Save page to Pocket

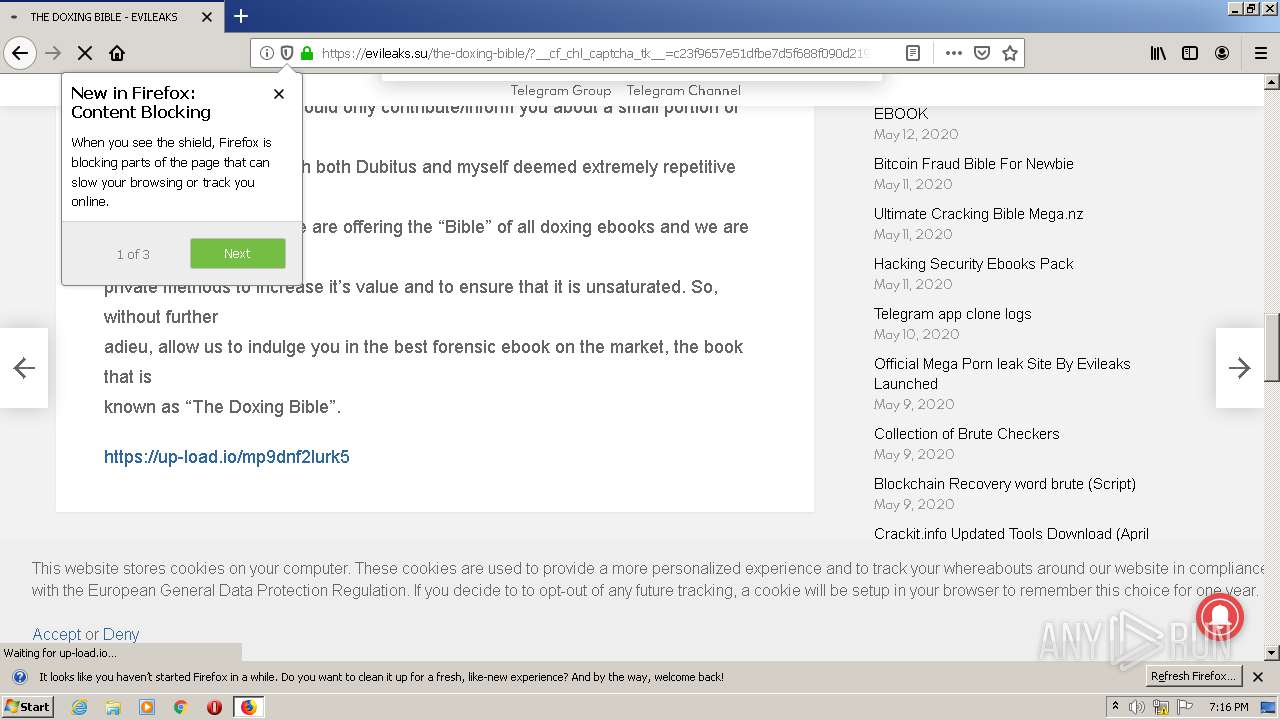(x=982, y=53)
